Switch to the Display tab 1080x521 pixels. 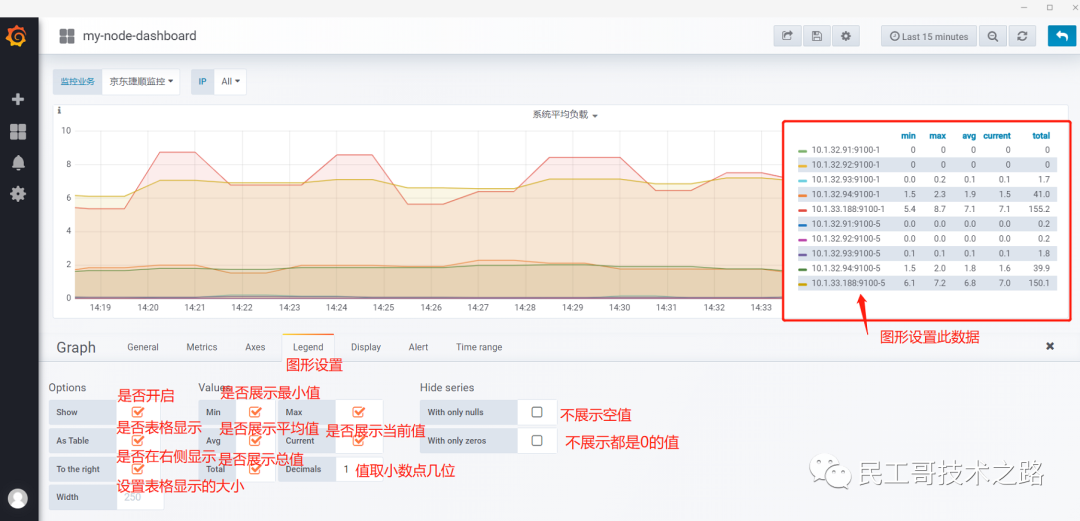[x=366, y=347]
